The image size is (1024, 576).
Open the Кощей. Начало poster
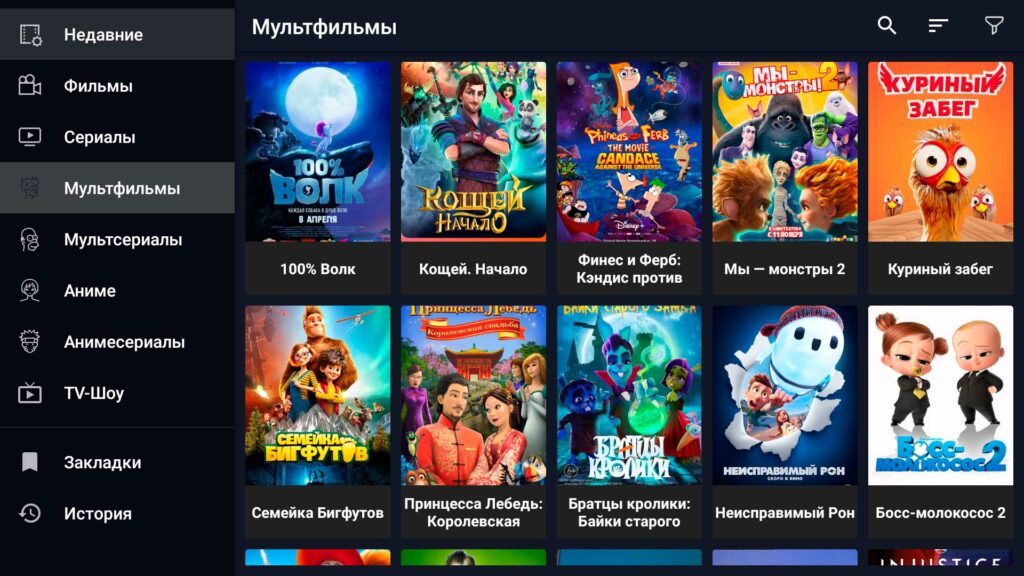click(x=473, y=152)
